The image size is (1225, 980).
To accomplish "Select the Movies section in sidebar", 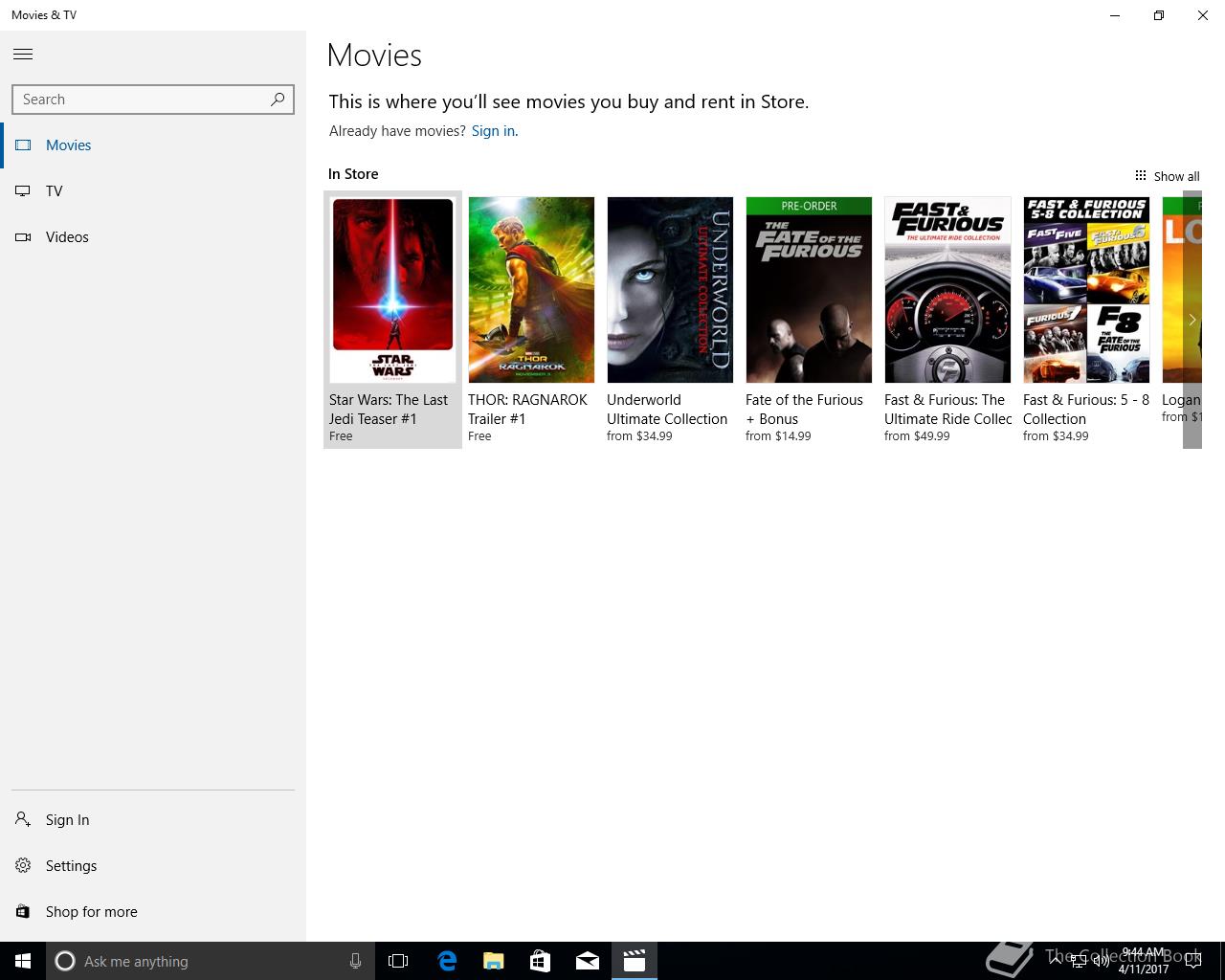I will [x=153, y=145].
